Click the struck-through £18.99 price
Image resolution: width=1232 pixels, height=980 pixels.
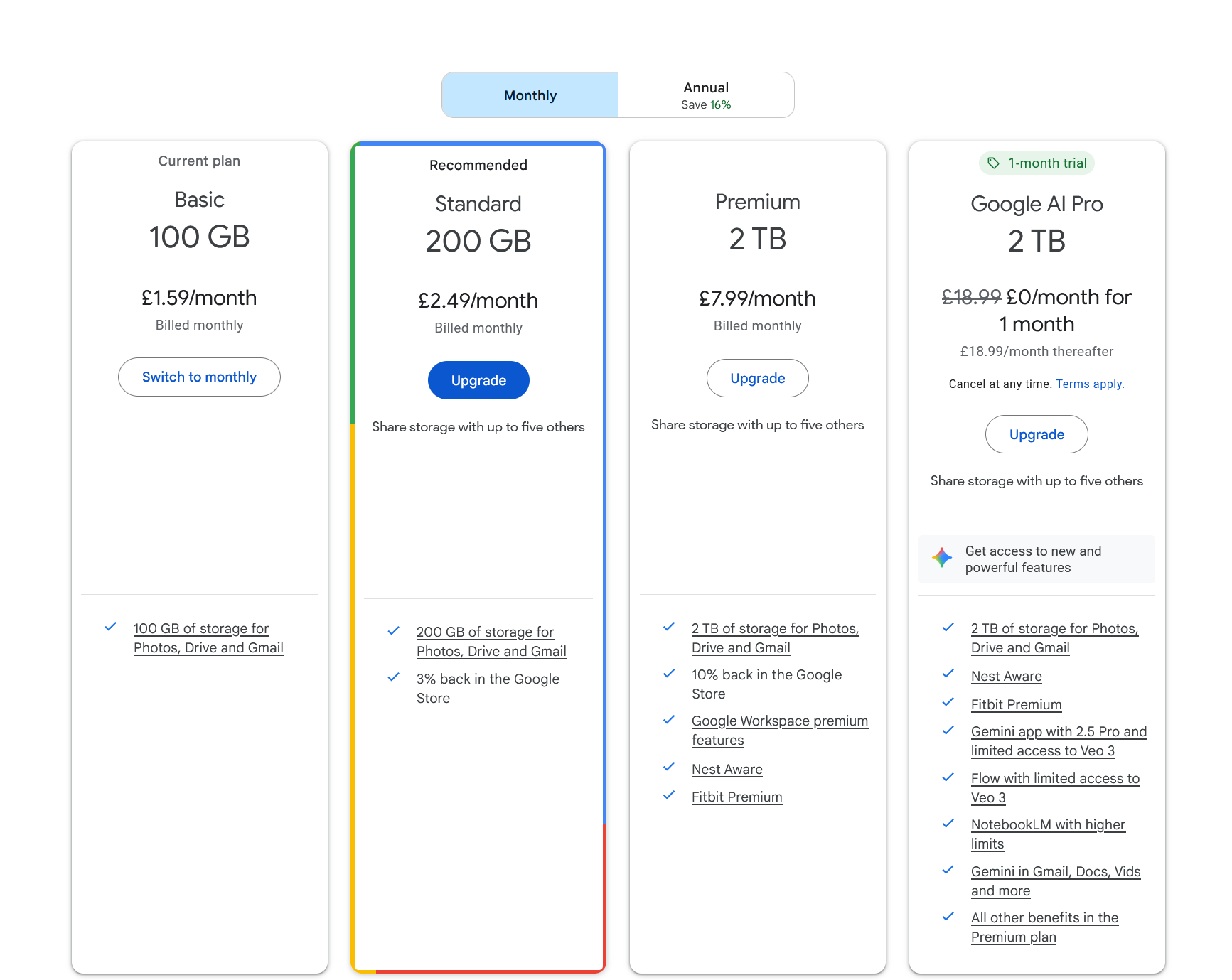point(971,297)
